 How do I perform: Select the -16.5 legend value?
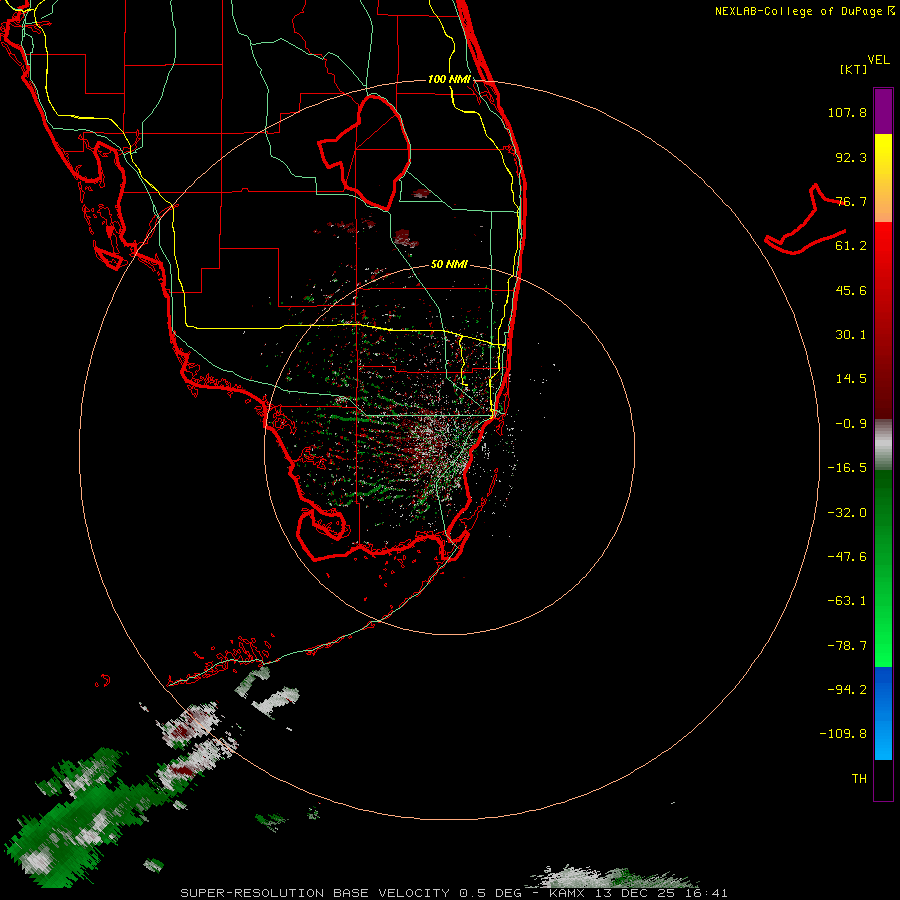(x=847, y=468)
